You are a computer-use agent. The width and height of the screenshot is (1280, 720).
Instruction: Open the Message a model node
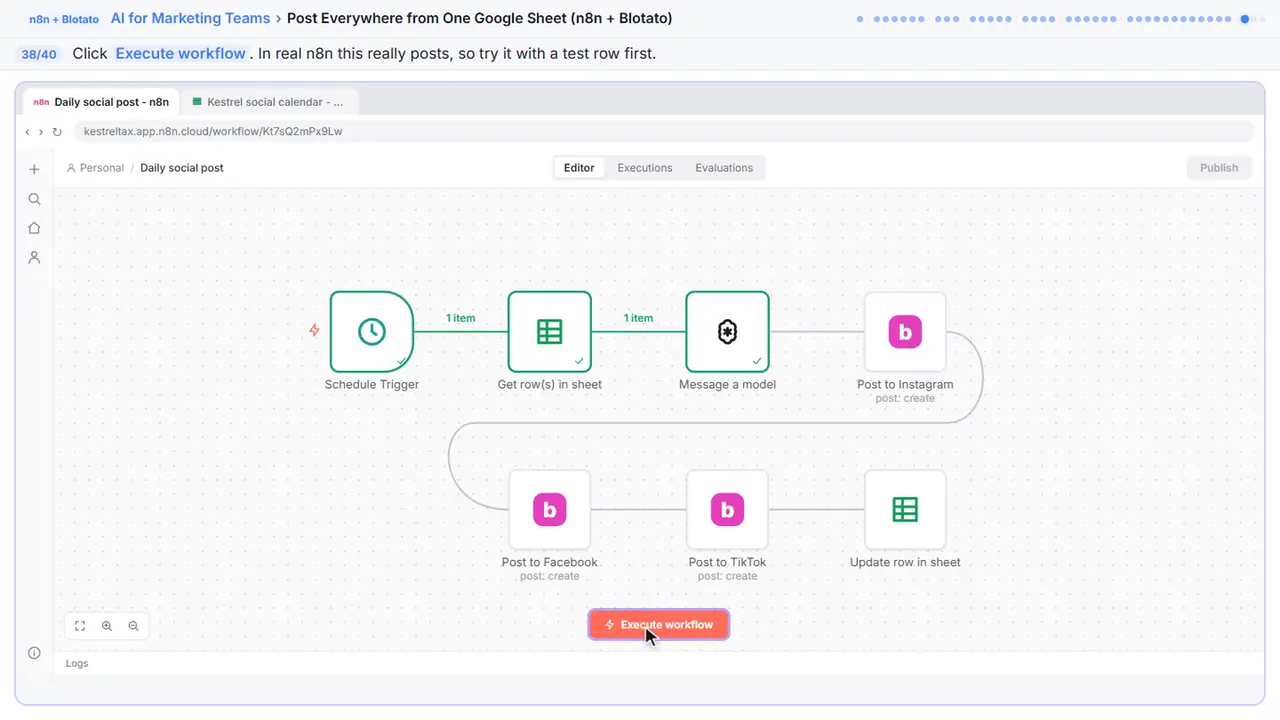(728, 332)
